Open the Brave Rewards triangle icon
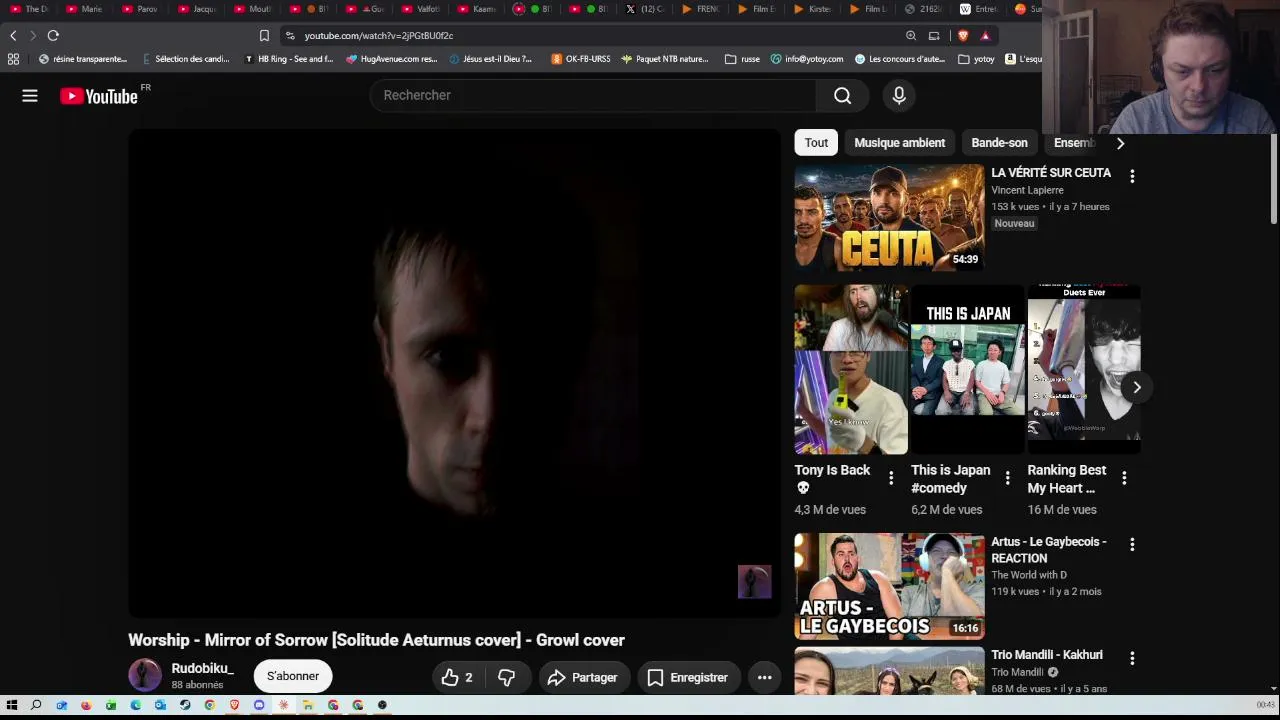This screenshot has width=1280, height=720. pos(985,36)
